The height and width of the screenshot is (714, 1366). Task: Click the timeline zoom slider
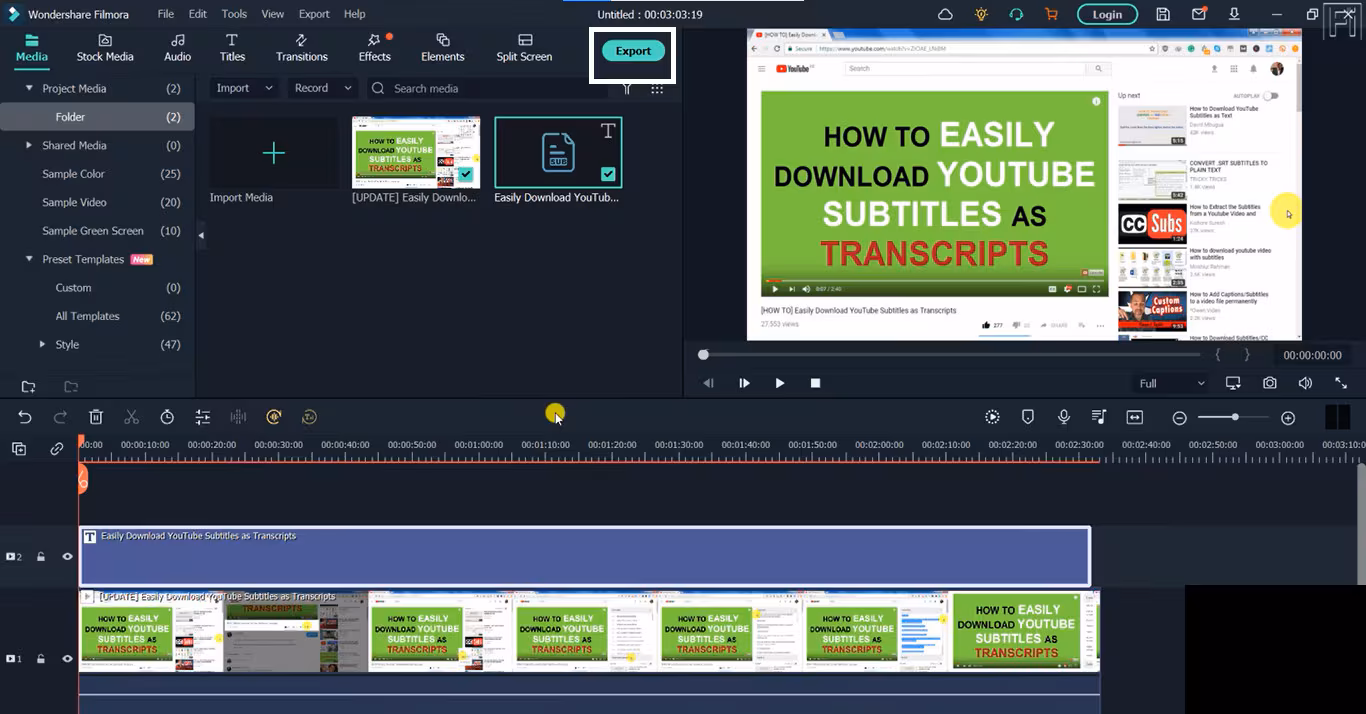tap(1233, 417)
